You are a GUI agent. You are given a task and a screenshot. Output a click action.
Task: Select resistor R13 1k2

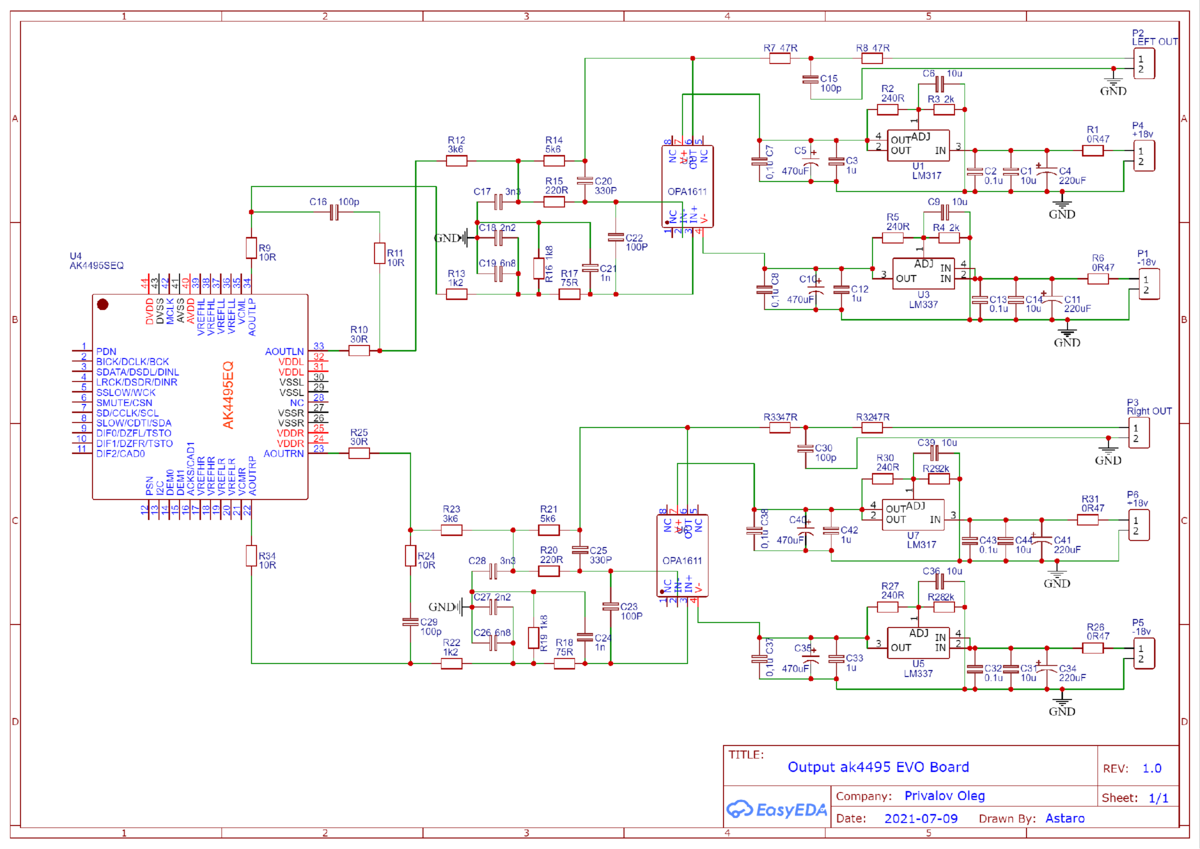click(x=456, y=294)
